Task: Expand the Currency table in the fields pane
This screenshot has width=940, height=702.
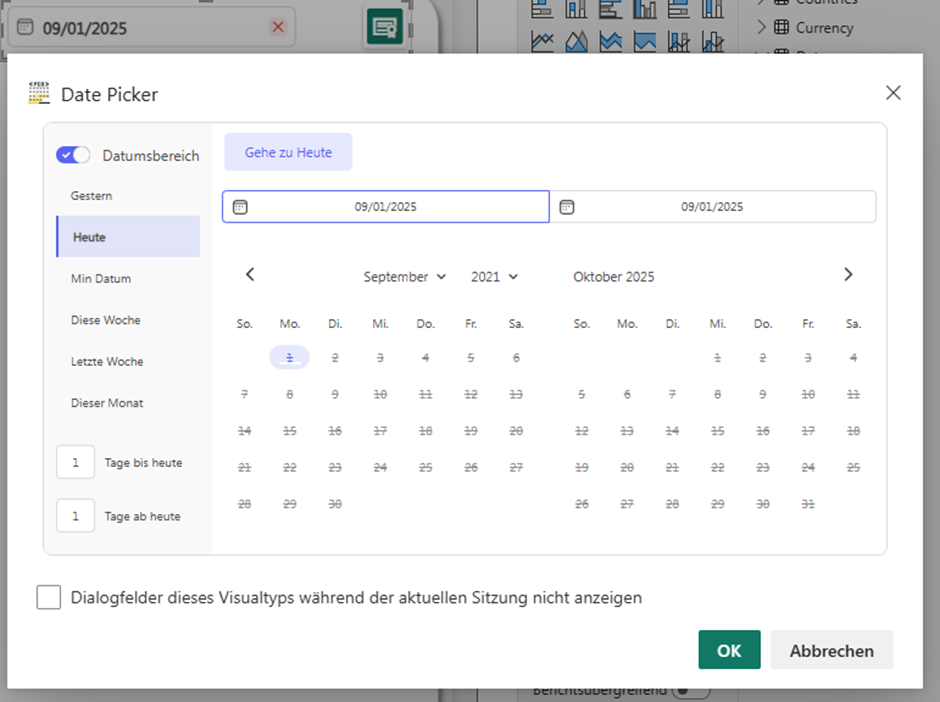Action: coord(761,27)
